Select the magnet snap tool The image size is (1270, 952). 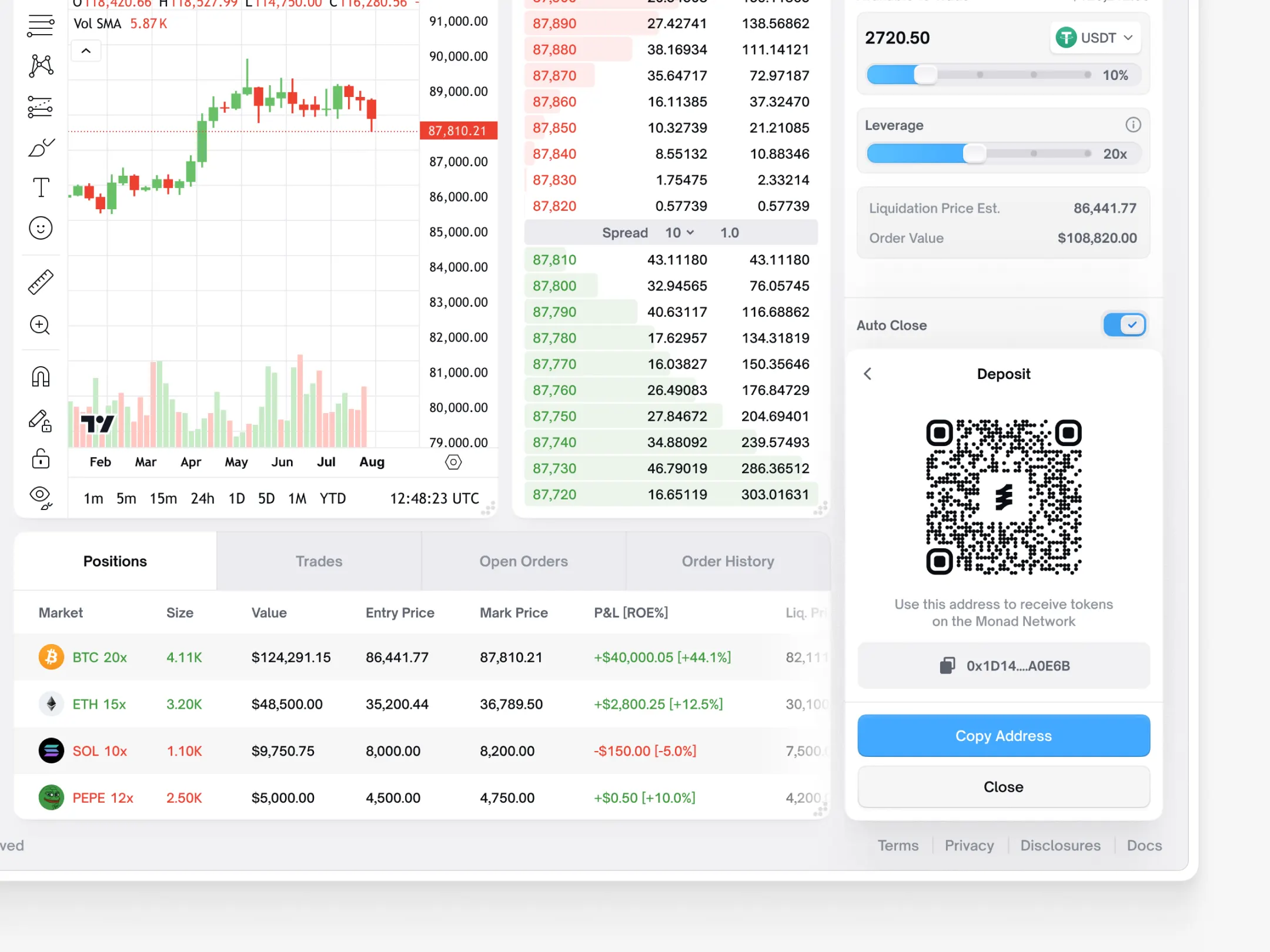click(41, 377)
